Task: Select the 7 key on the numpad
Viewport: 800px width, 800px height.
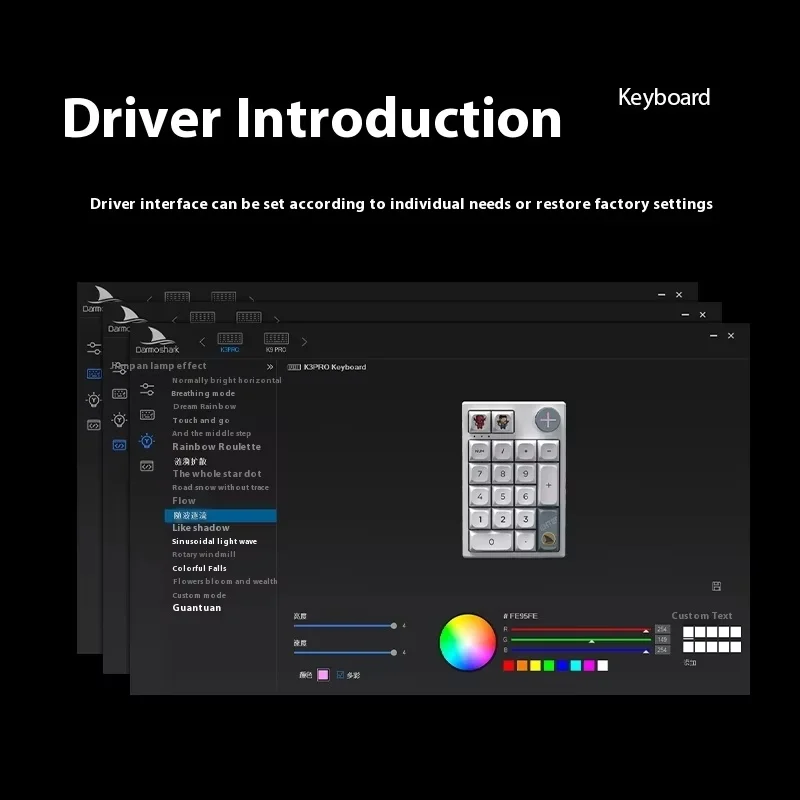Action: click(480, 473)
